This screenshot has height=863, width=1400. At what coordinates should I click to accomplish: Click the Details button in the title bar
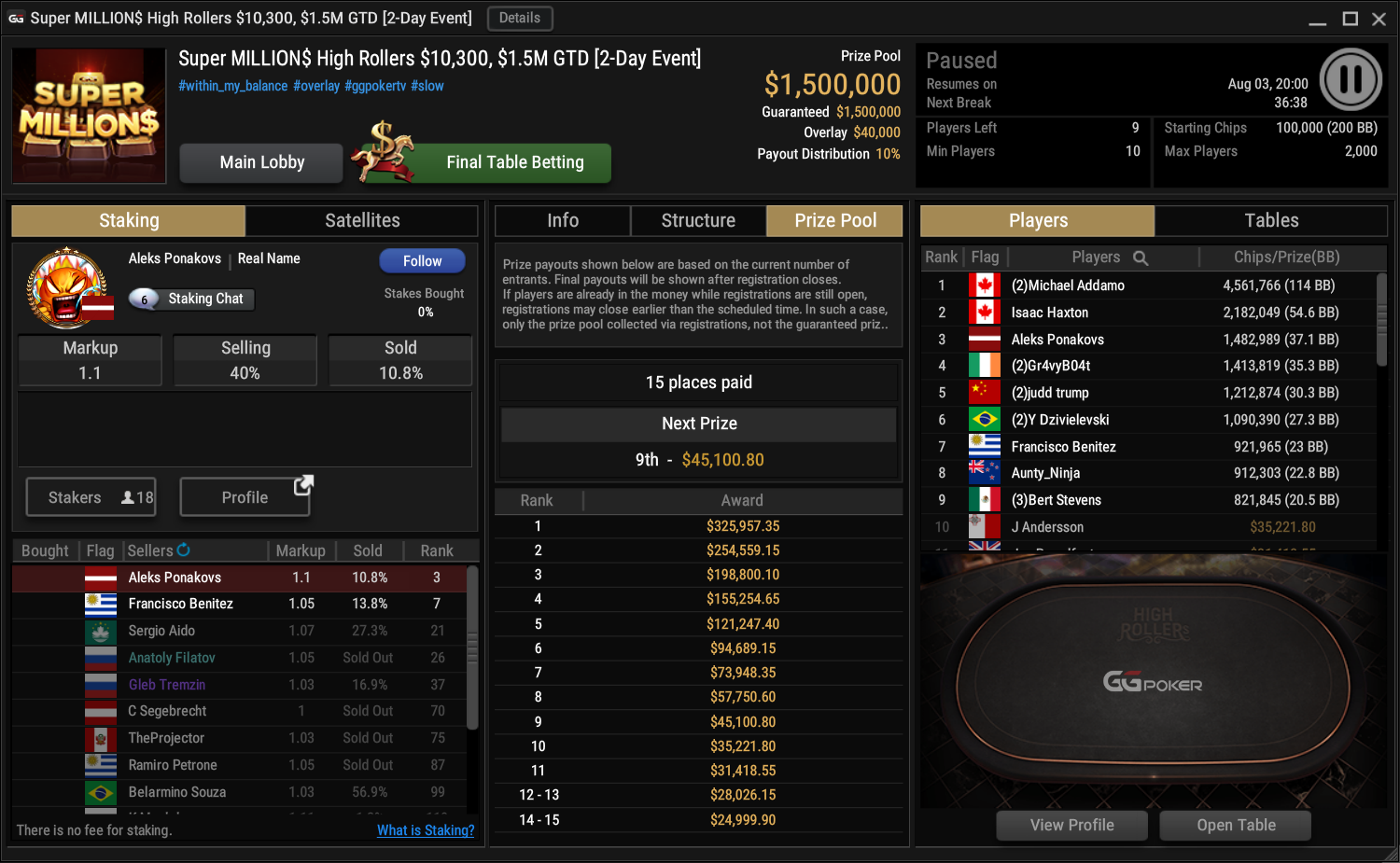pyautogui.click(x=520, y=18)
